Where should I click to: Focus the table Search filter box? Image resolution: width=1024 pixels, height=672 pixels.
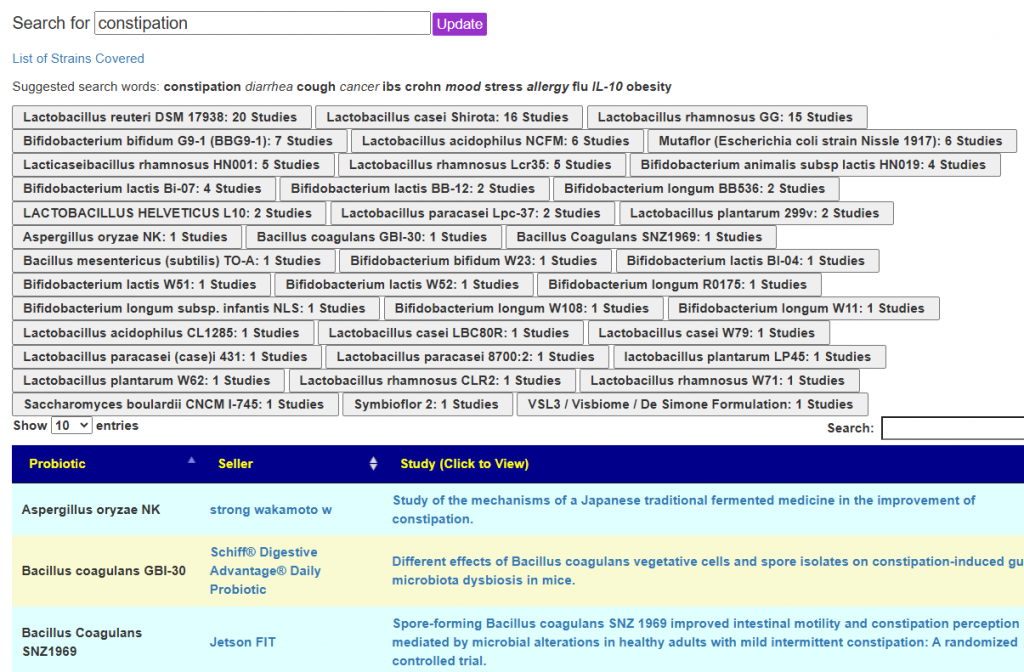tap(953, 428)
